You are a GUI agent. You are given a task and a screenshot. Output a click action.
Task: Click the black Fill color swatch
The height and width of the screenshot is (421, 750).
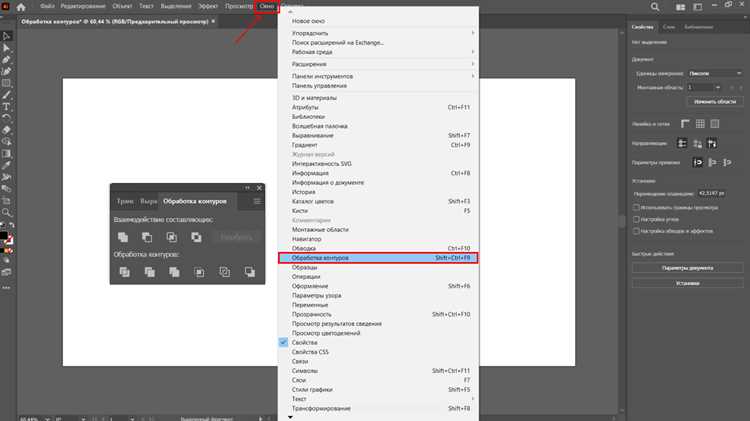[x=3, y=236]
